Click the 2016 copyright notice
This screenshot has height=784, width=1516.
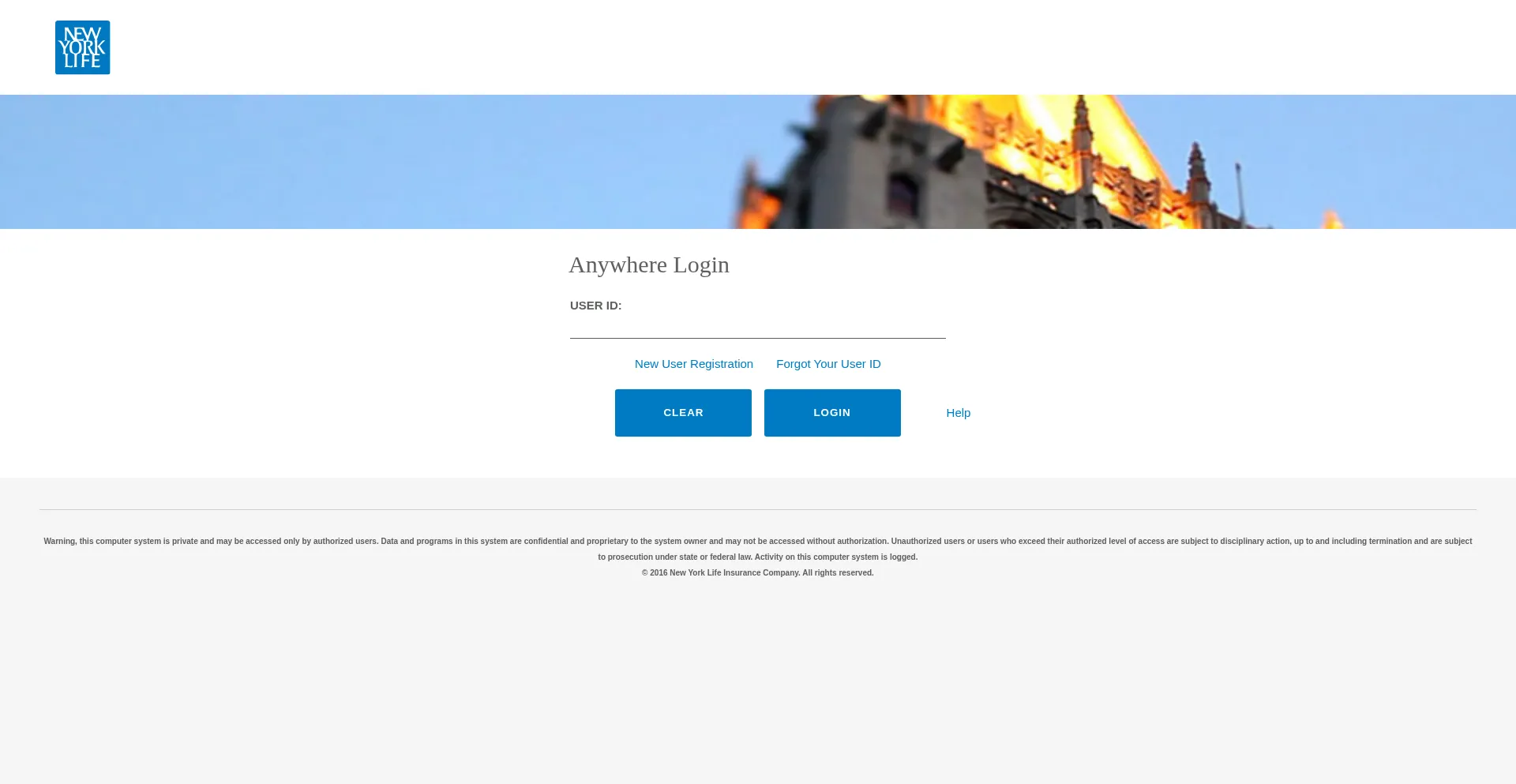point(757,573)
